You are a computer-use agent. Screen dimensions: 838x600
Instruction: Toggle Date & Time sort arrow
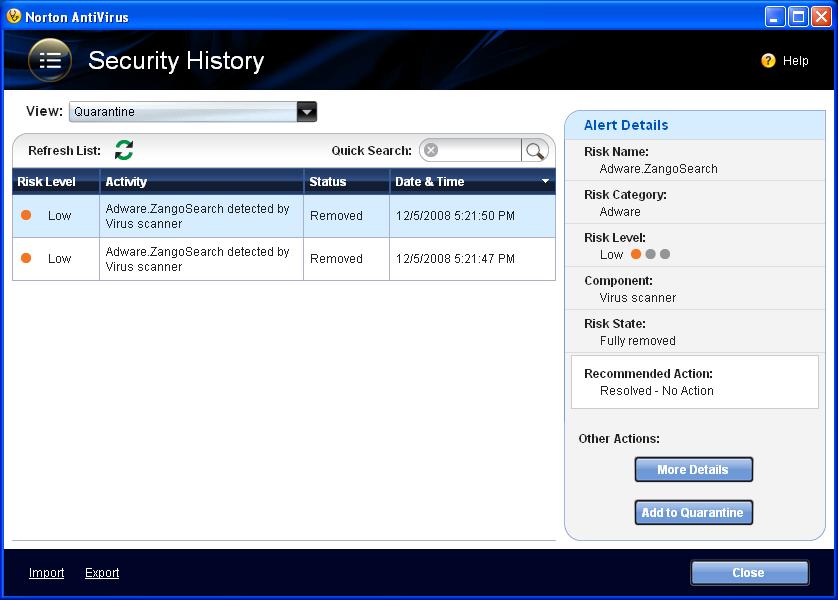tap(545, 181)
